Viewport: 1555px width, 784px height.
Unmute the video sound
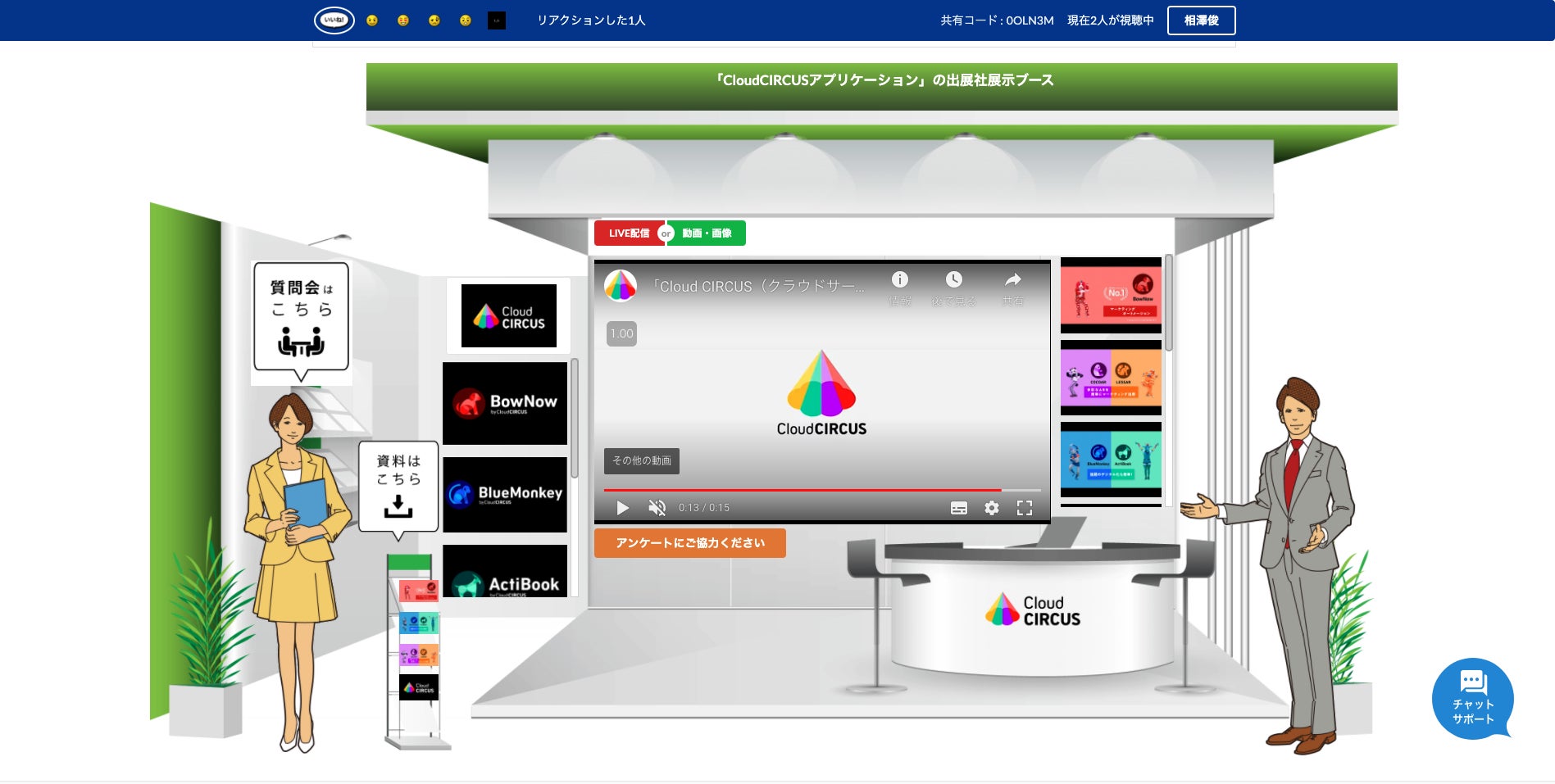657,508
